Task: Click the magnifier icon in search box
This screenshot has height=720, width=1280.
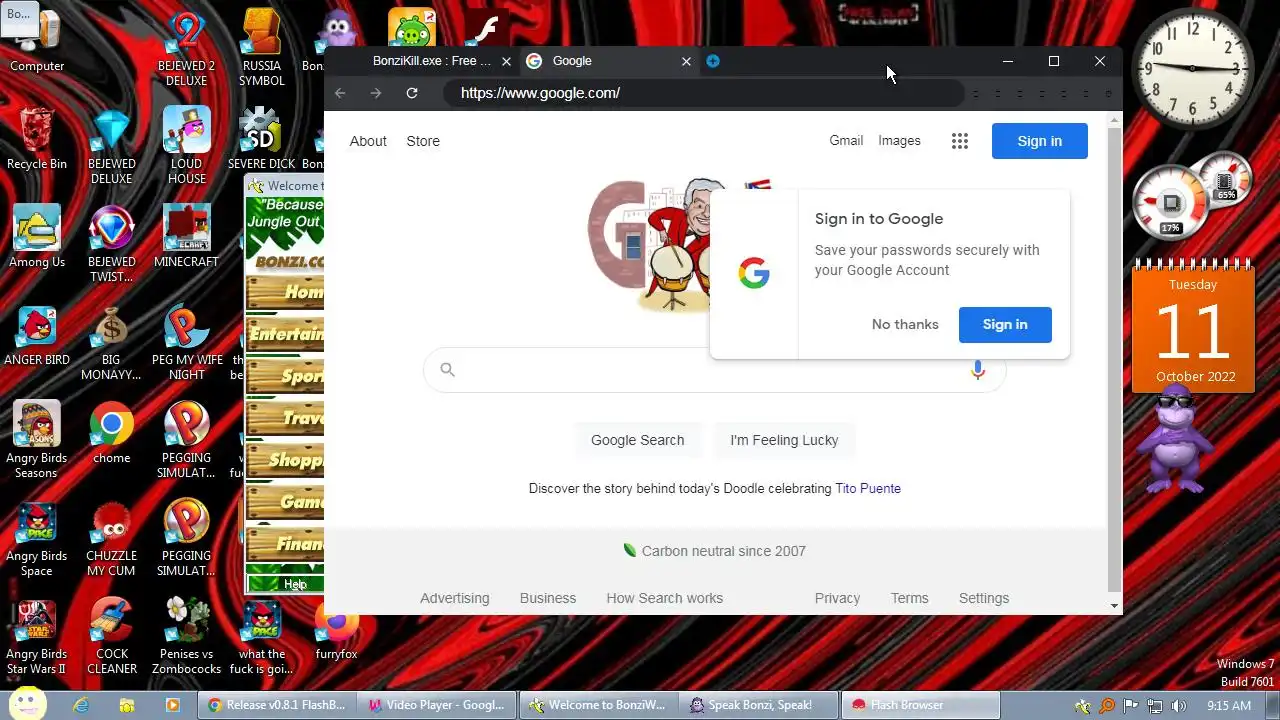Action: point(447,370)
